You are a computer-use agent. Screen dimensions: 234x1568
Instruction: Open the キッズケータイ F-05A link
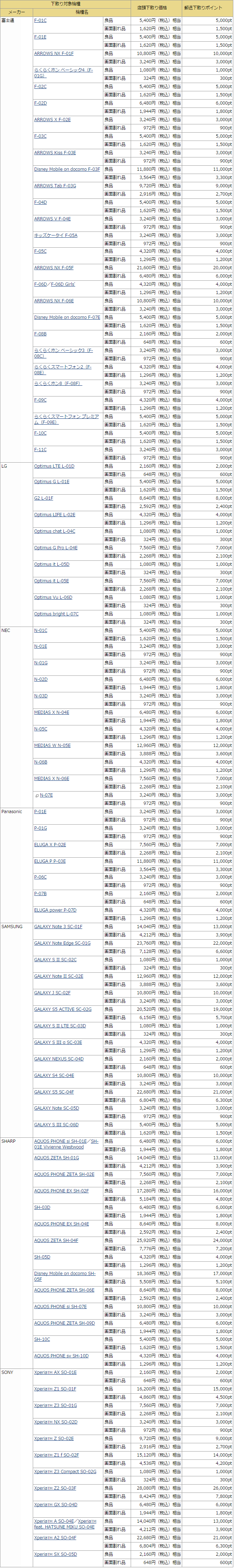click(x=55, y=235)
